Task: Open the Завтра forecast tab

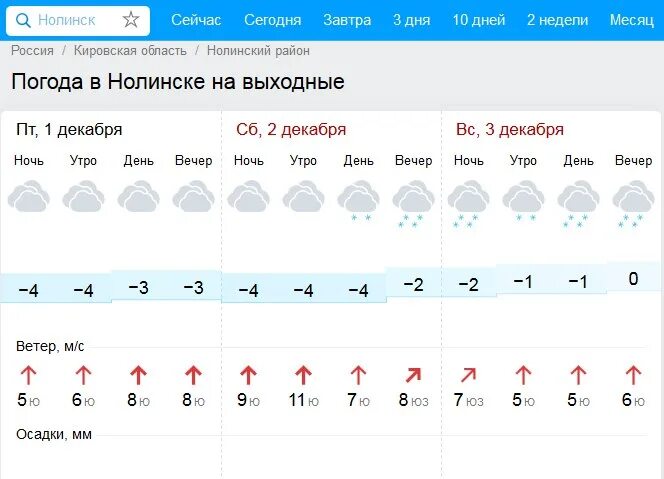Action: pyautogui.click(x=347, y=20)
